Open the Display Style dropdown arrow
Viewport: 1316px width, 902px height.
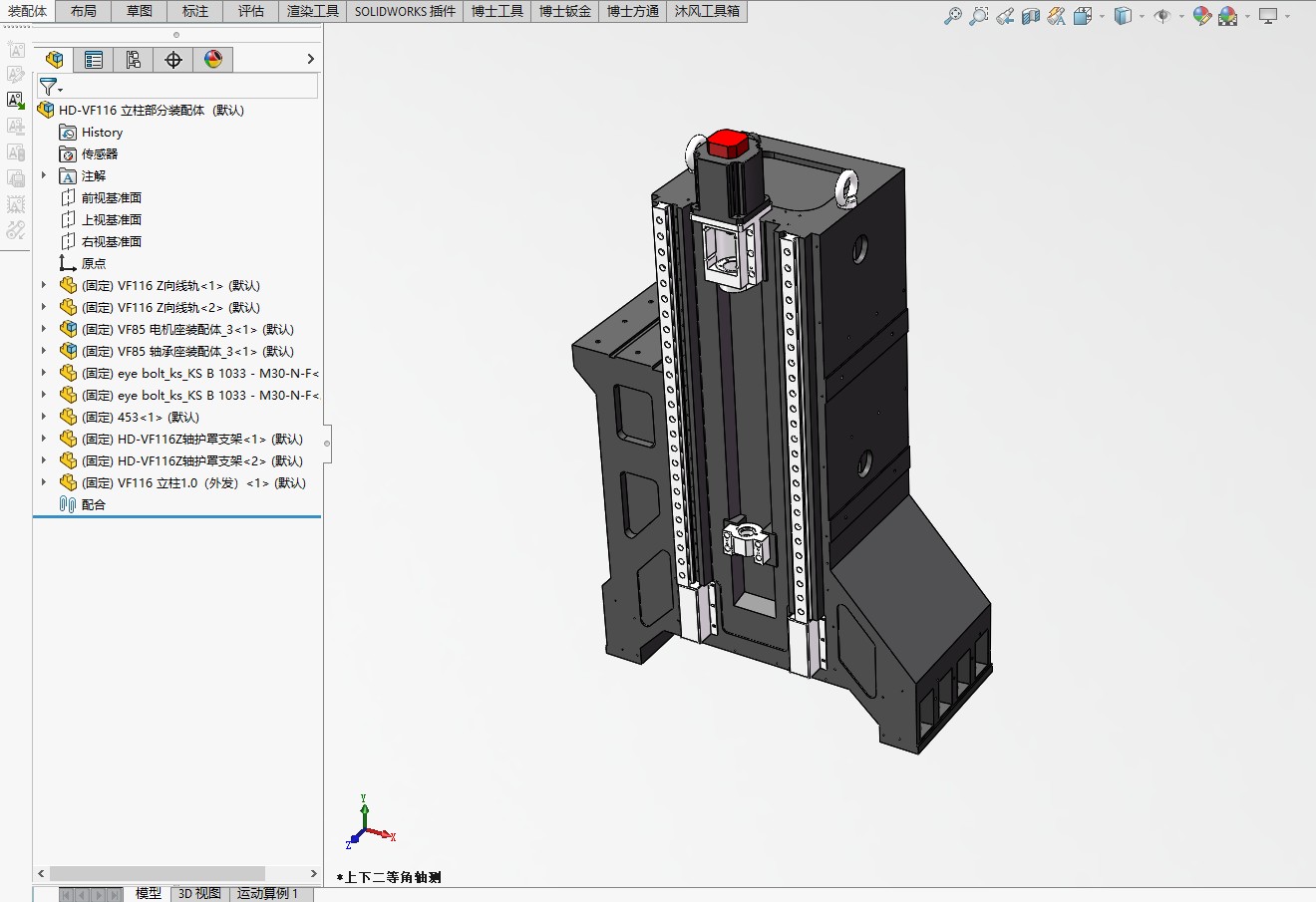click(x=1142, y=16)
